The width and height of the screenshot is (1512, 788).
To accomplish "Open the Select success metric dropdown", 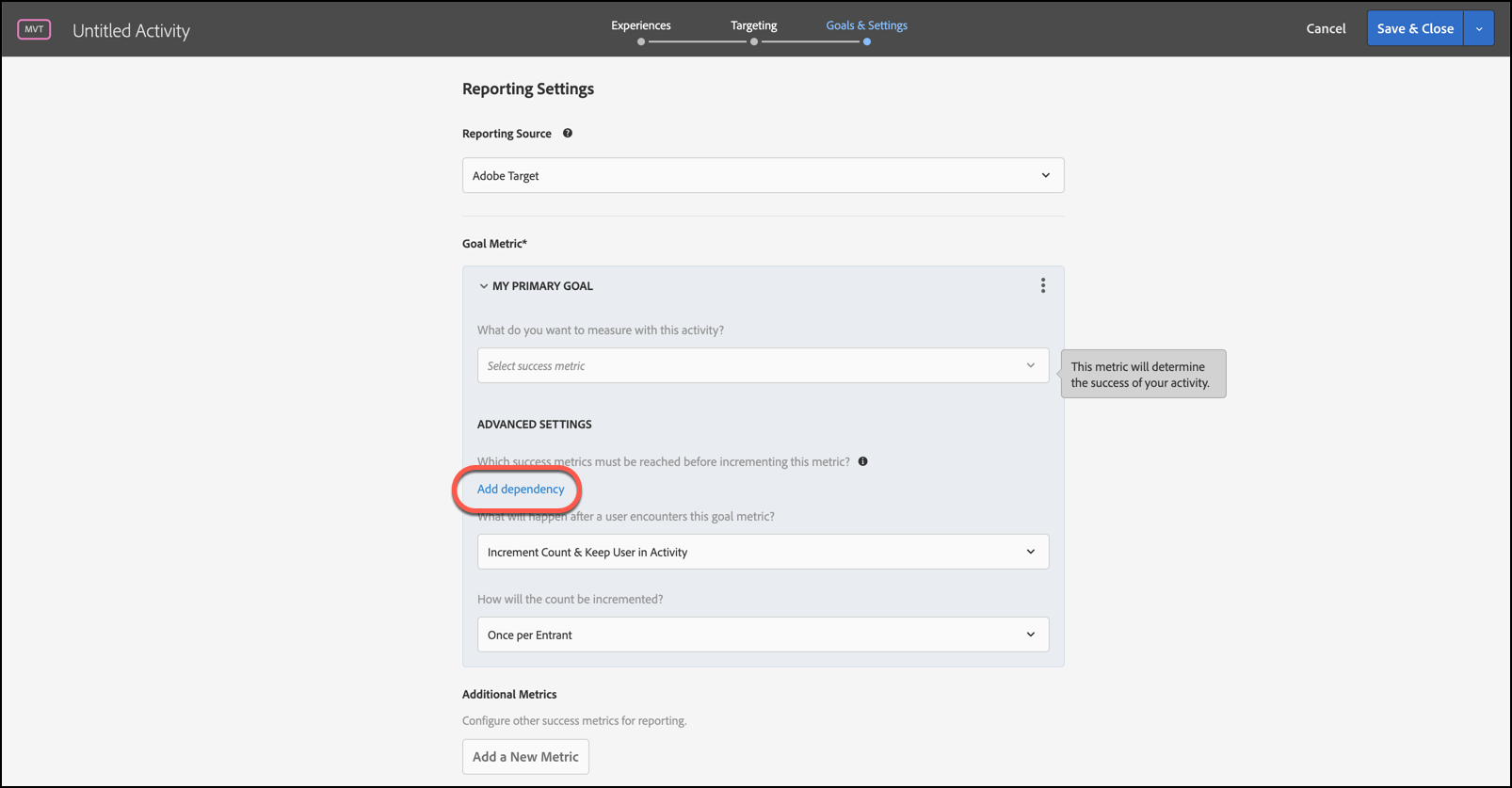I will (x=763, y=365).
